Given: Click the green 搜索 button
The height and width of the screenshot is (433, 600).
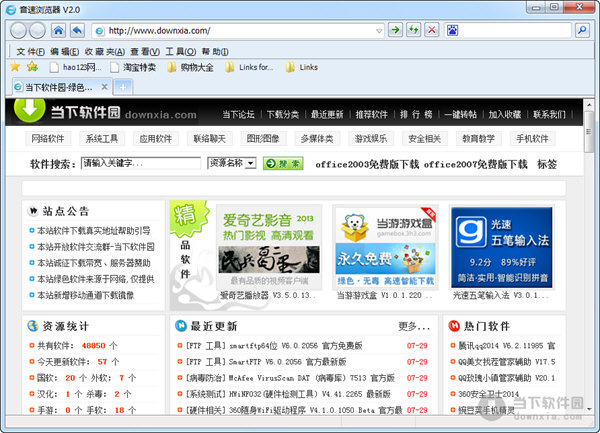Looking at the screenshot, I should point(283,164).
